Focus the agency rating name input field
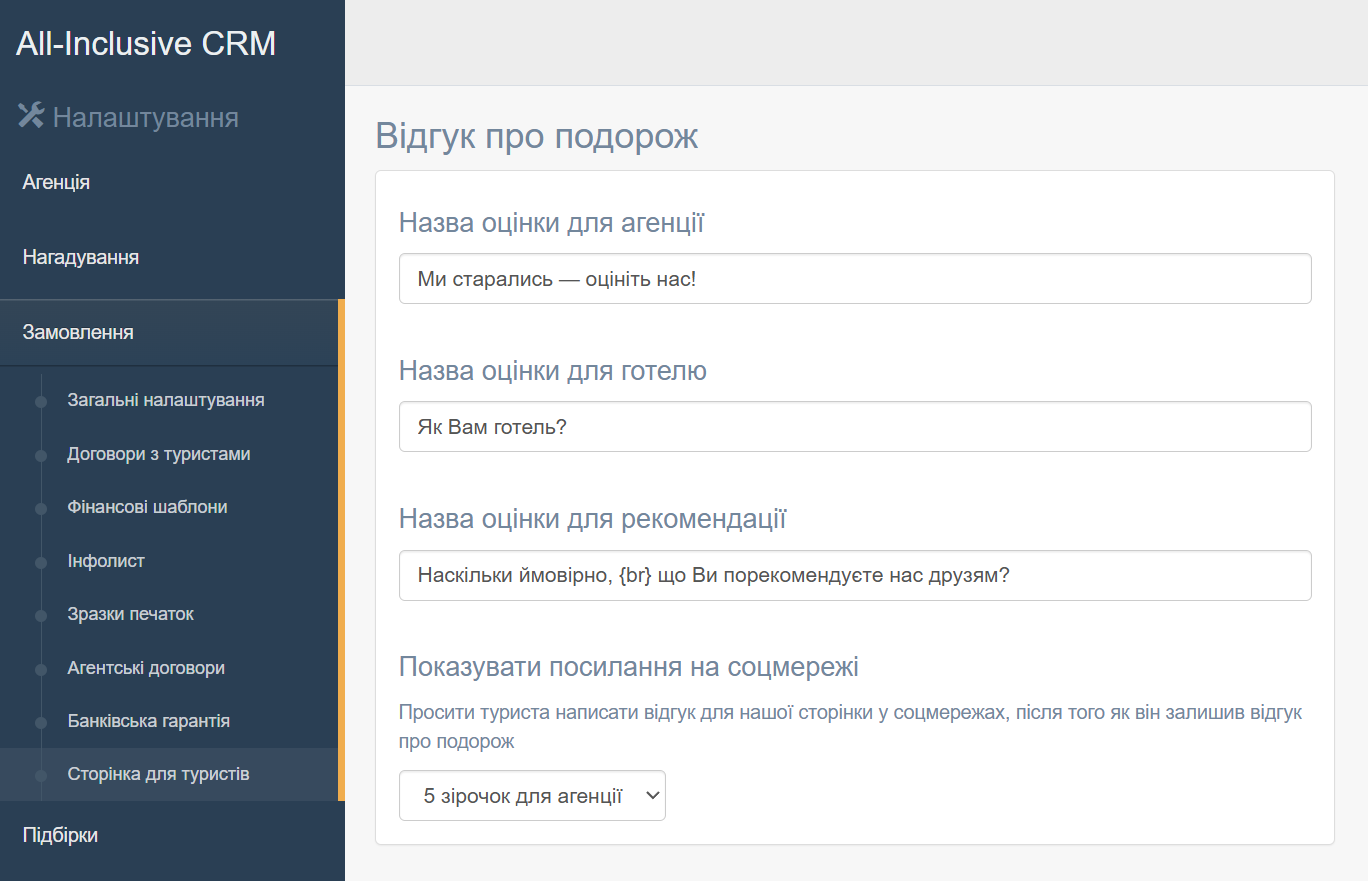This screenshot has height=881, width=1368. tap(855, 278)
